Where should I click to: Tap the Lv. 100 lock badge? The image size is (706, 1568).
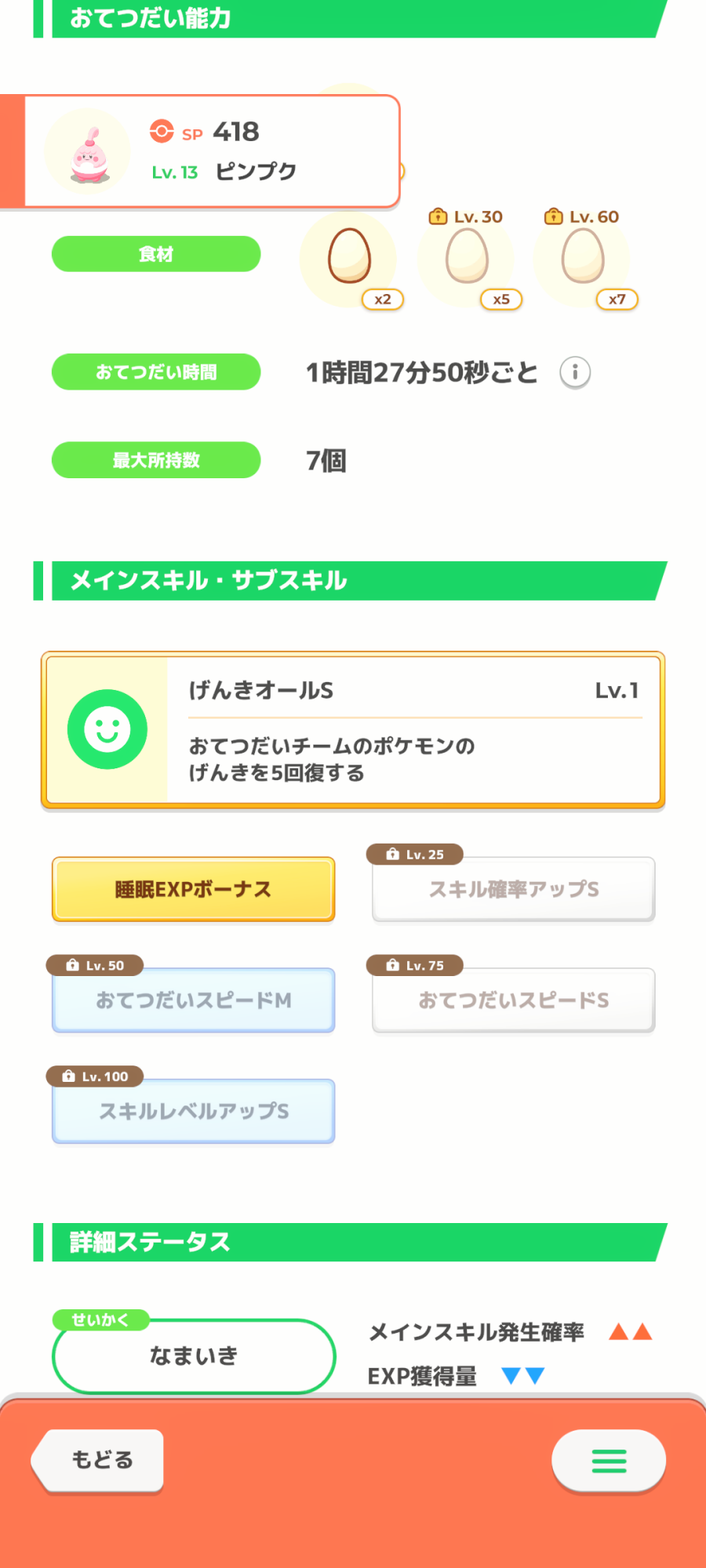(95, 1076)
